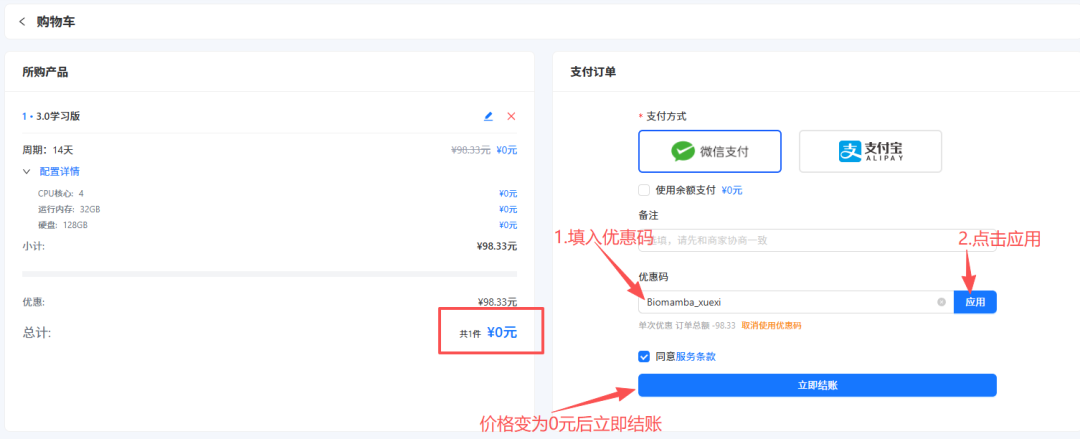Remove the 3.0学习版 item with the red X

pyautogui.click(x=511, y=116)
